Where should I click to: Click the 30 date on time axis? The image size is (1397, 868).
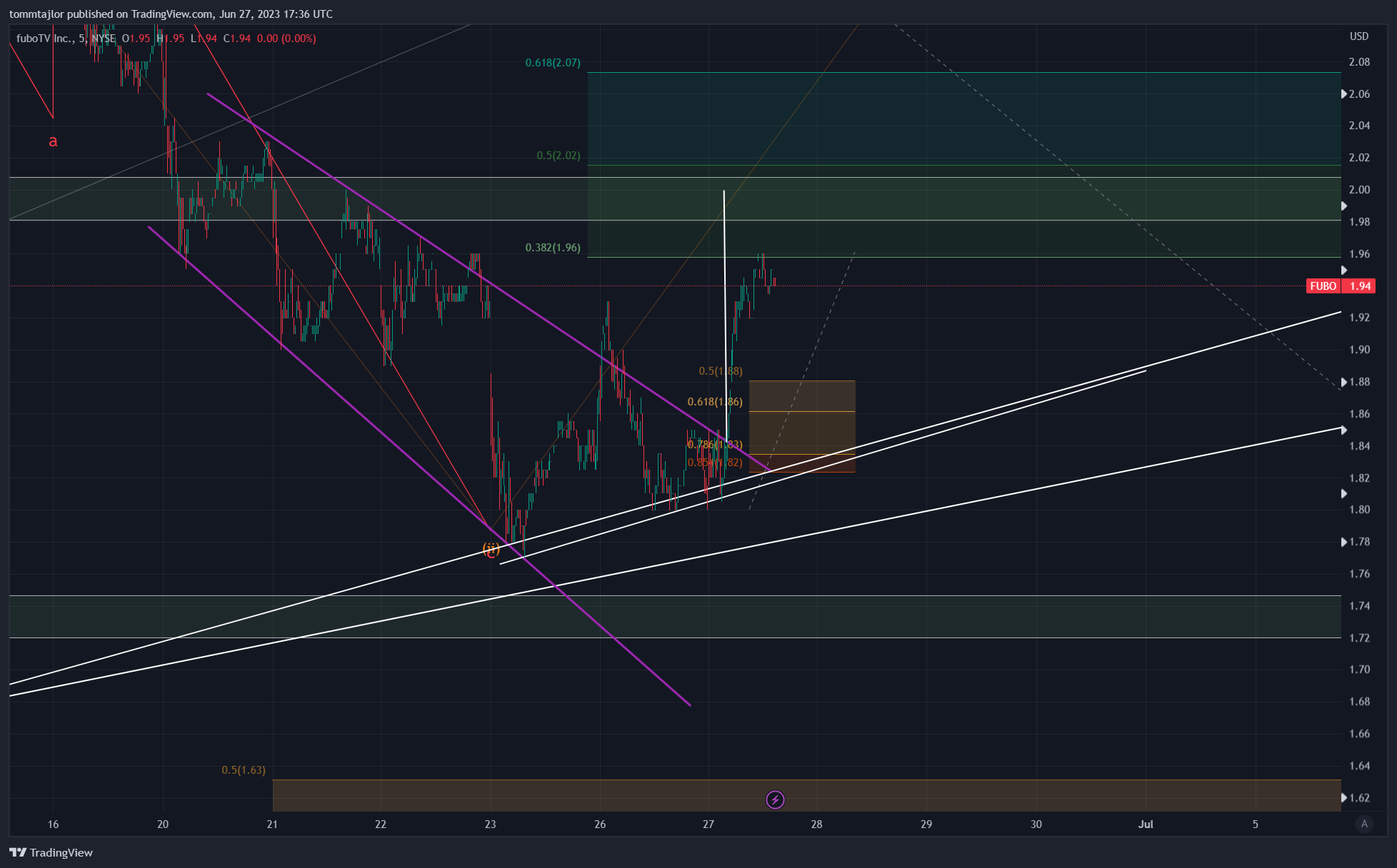point(1036,824)
